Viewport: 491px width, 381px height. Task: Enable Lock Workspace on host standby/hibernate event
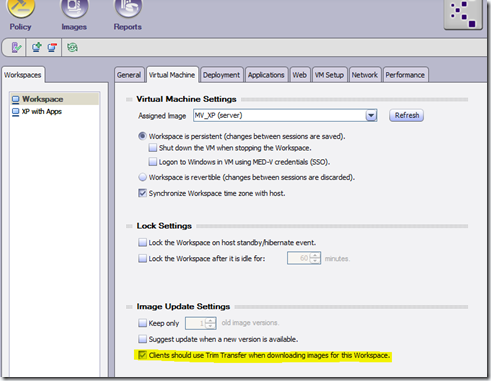coord(143,243)
